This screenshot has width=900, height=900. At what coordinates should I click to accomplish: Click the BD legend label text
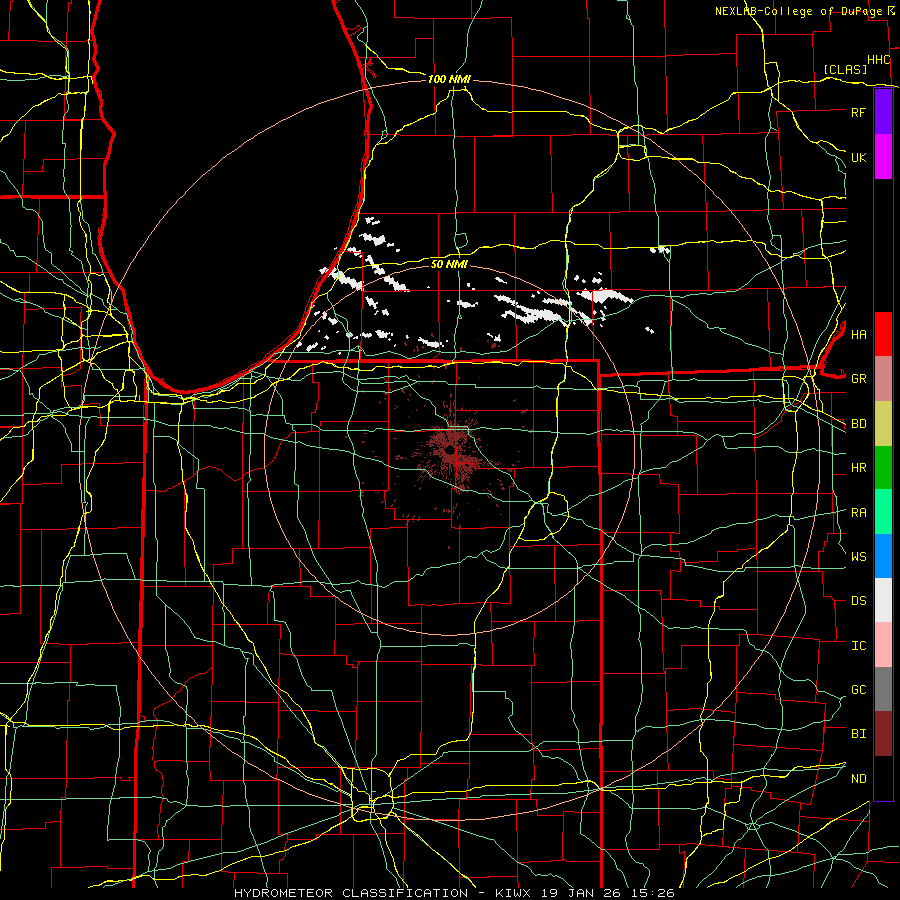click(x=858, y=424)
